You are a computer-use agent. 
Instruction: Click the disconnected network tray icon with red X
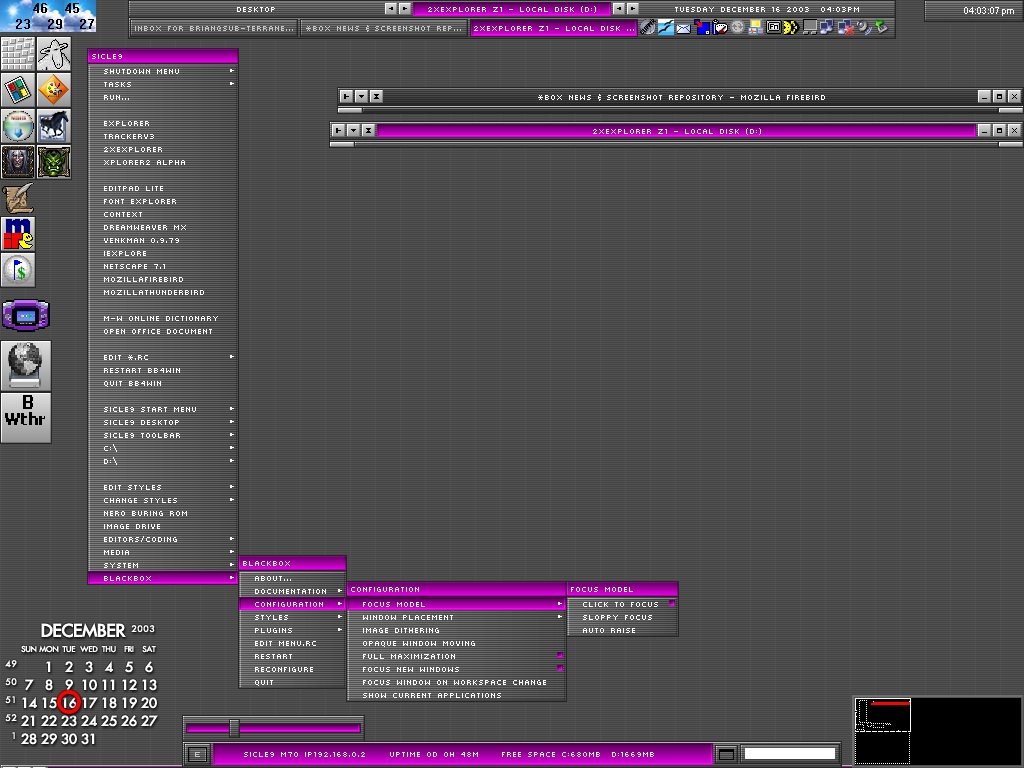(846, 27)
